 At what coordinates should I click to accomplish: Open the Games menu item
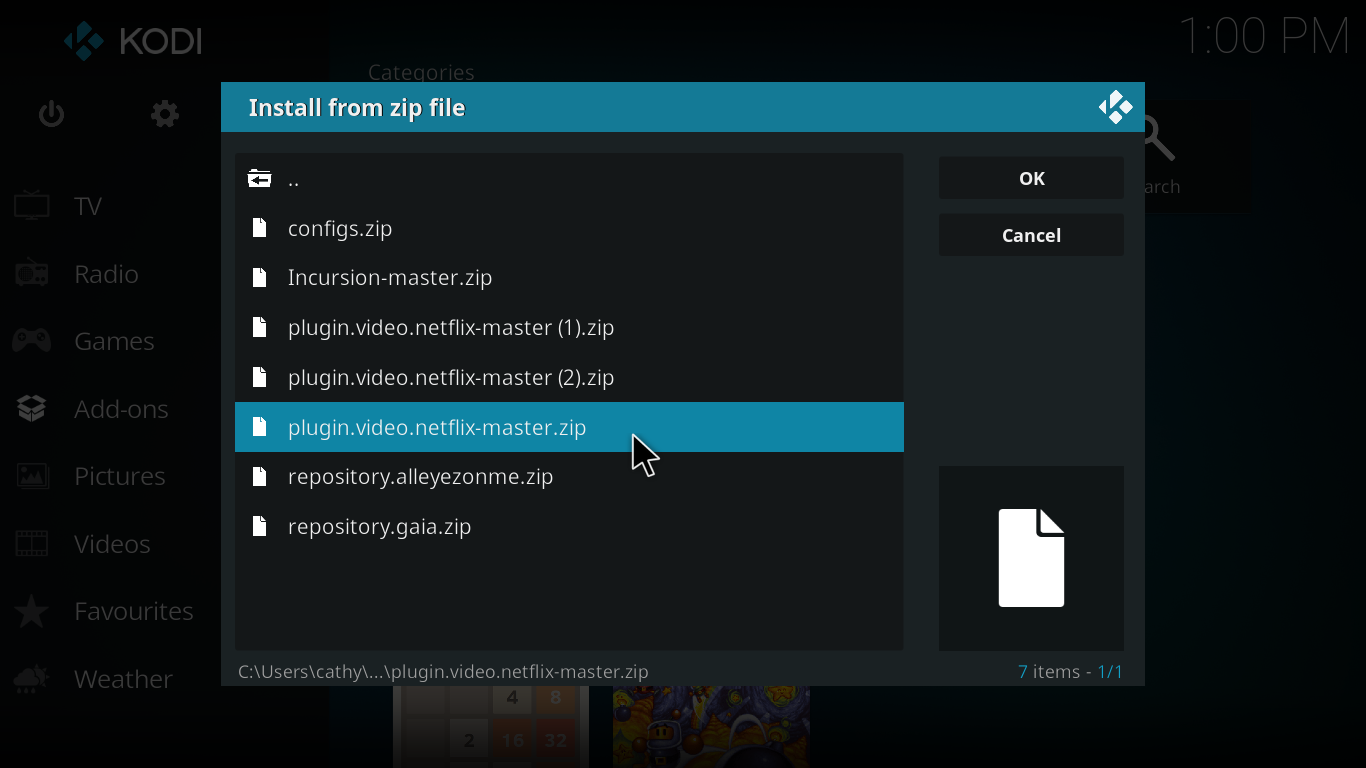(x=114, y=341)
